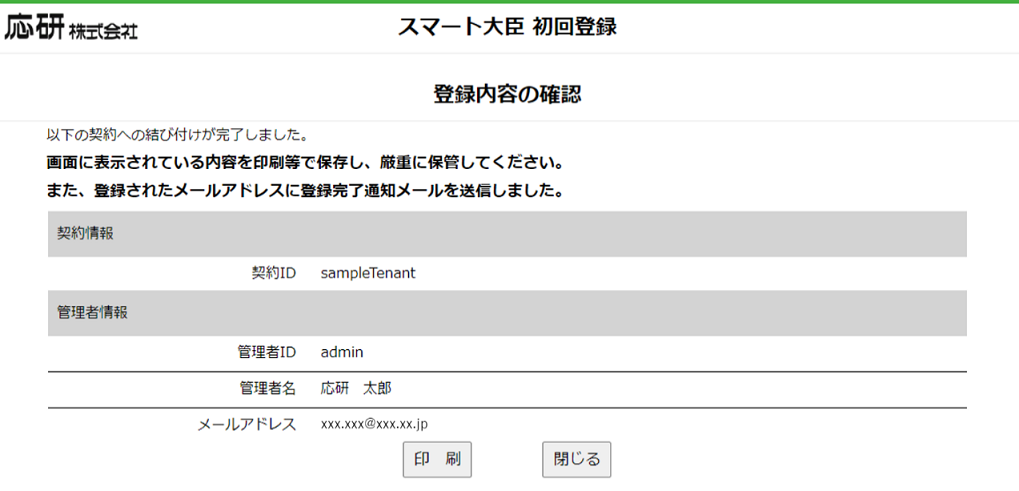Click the 登録内容の確認 heading
Image resolution: width=1019 pixels, height=491 pixels.
507,94
